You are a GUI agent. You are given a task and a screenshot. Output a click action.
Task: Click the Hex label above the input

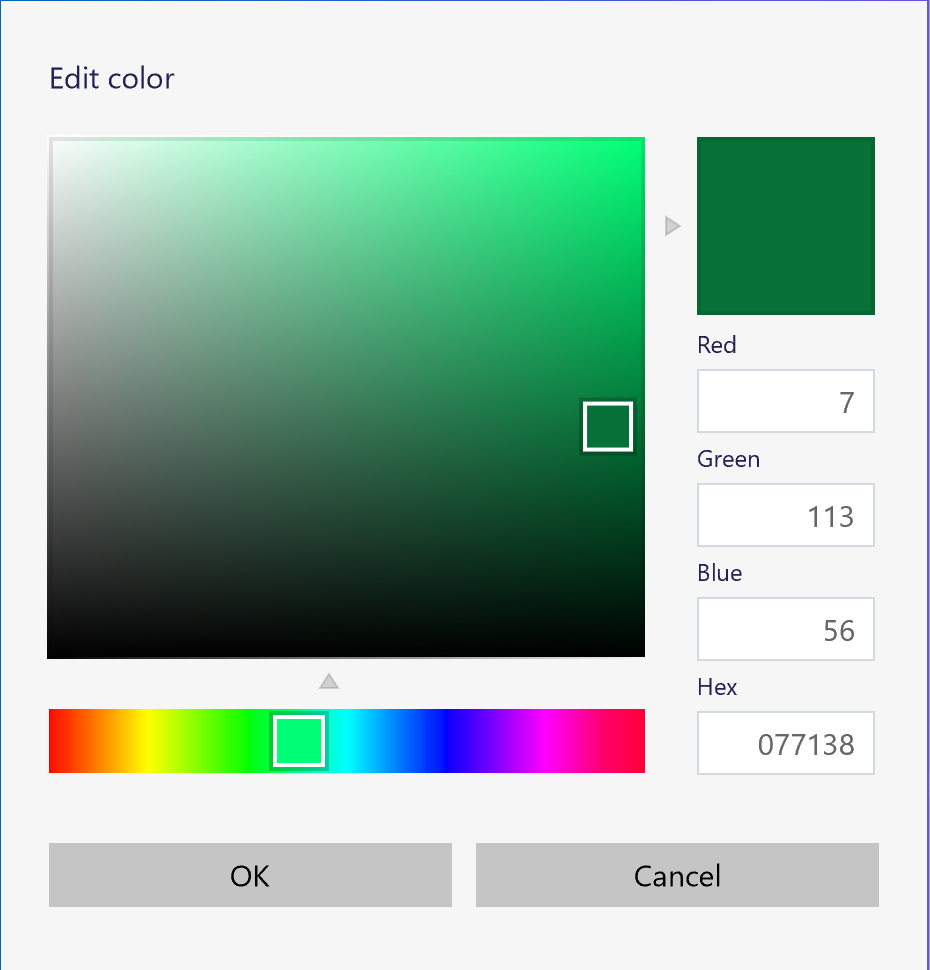point(717,687)
